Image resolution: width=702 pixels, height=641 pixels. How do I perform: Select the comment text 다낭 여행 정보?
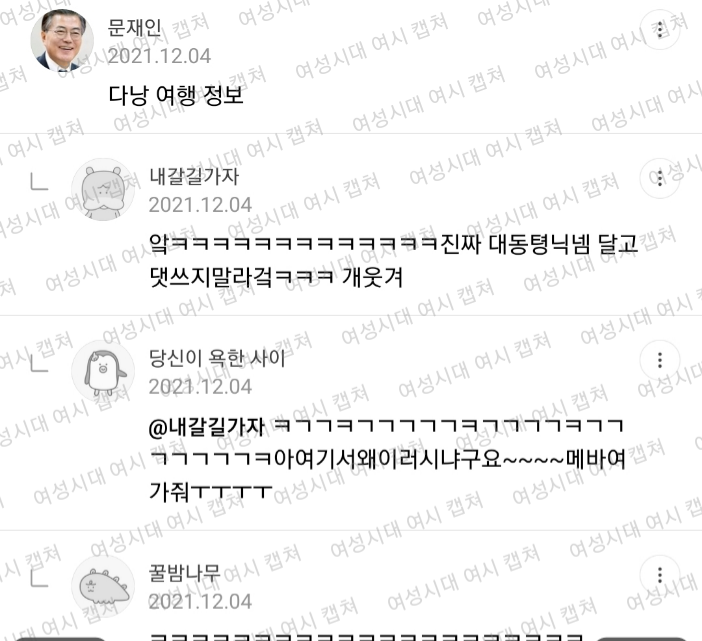(176, 95)
